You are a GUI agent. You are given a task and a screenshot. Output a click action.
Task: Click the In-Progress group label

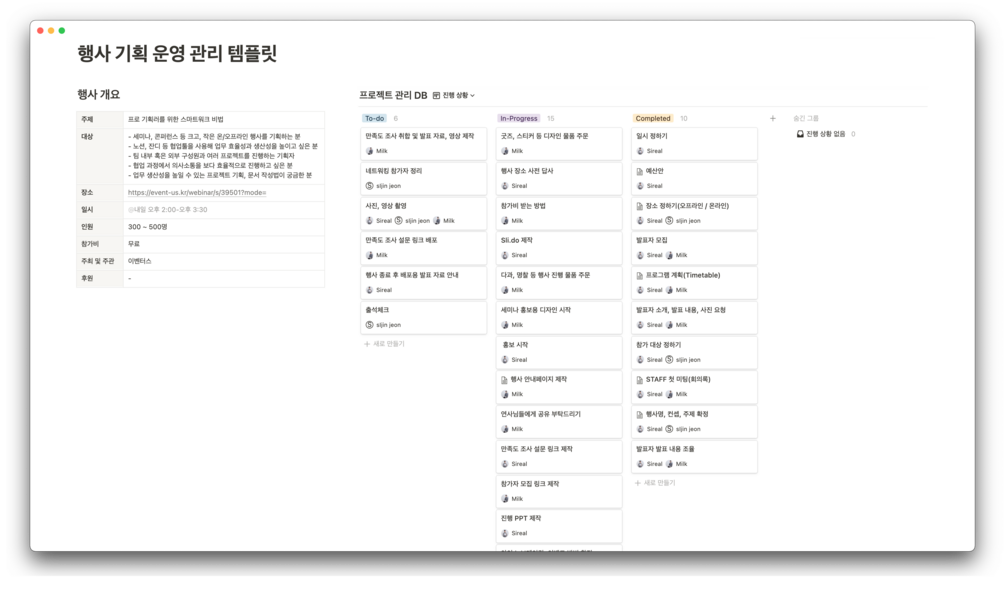click(x=519, y=119)
